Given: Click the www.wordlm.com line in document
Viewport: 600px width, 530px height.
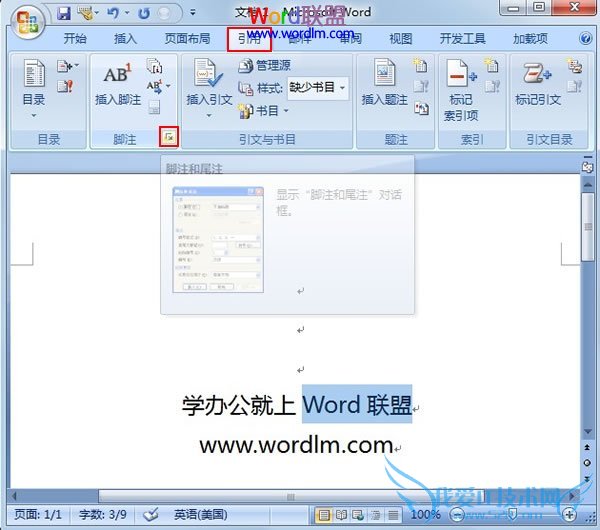Looking at the screenshot, I should click(296, 445).
